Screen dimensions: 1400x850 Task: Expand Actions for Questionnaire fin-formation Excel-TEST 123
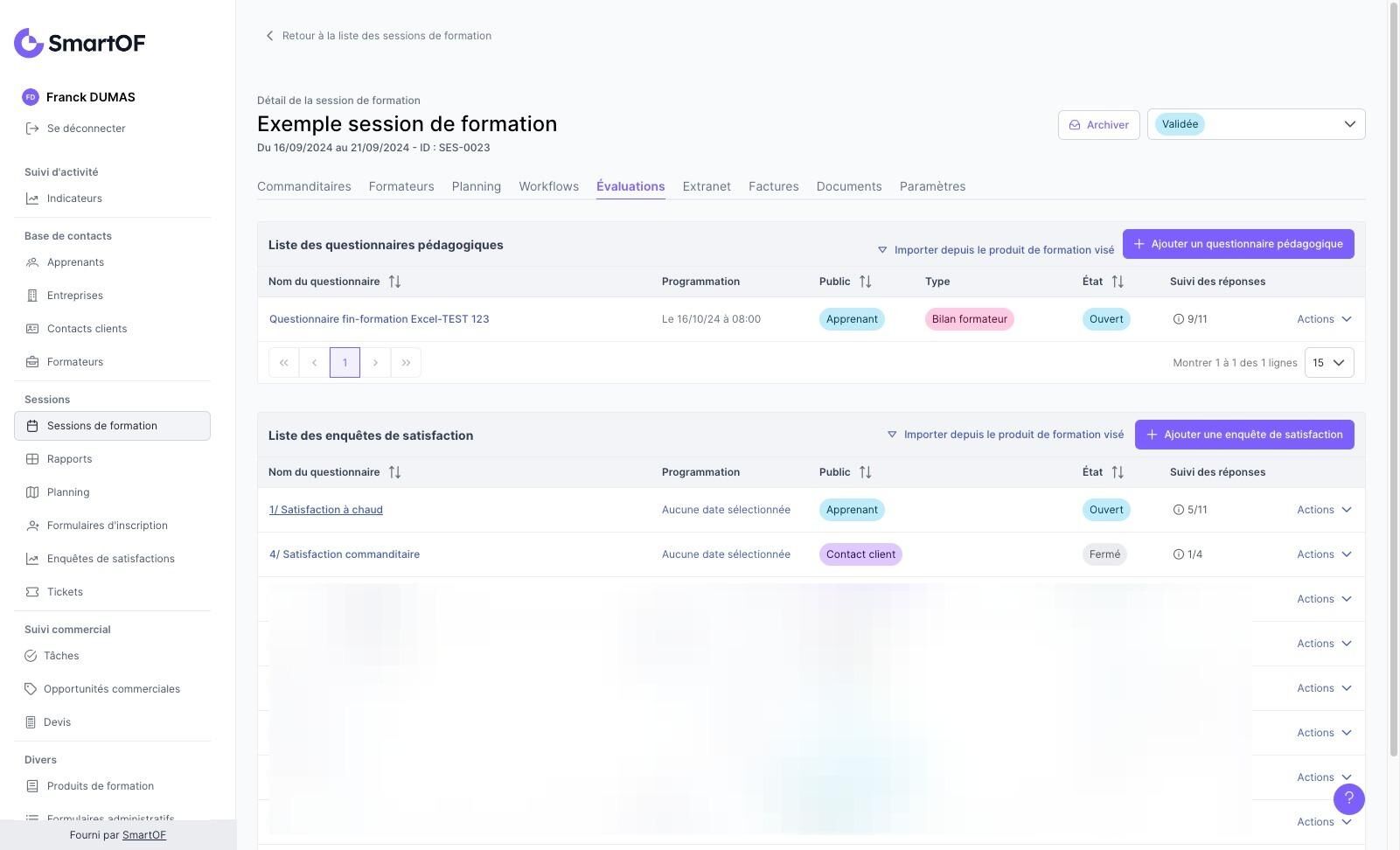click(x=1324, y=319)
